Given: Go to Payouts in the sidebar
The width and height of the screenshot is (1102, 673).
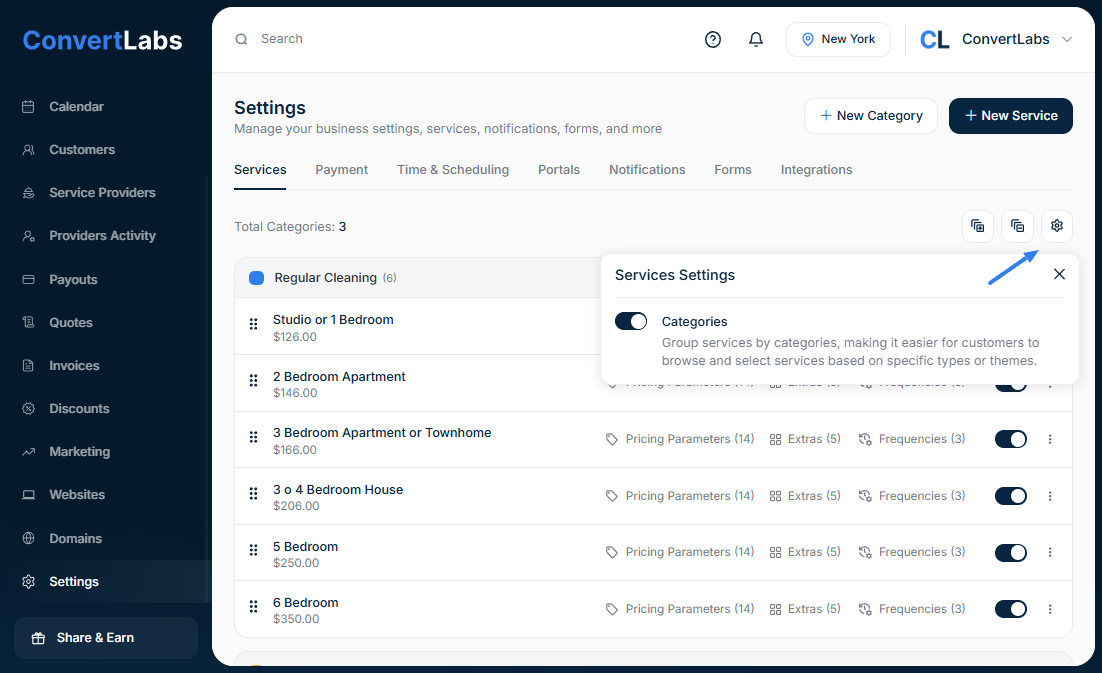Looking at the screenshot, I should 72,280.
